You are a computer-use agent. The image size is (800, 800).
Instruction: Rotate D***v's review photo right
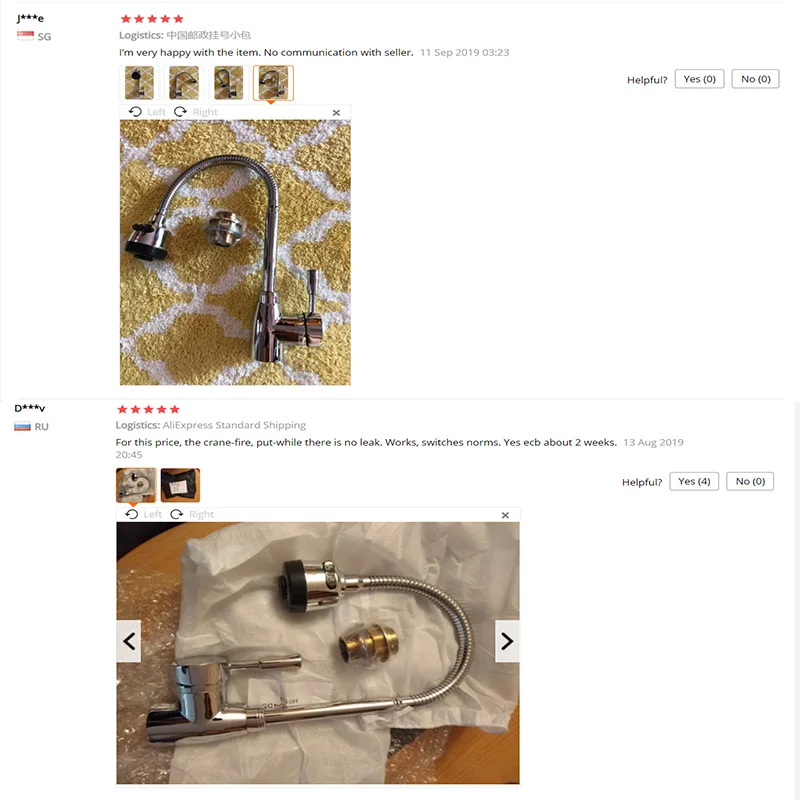tap(192, 514)
